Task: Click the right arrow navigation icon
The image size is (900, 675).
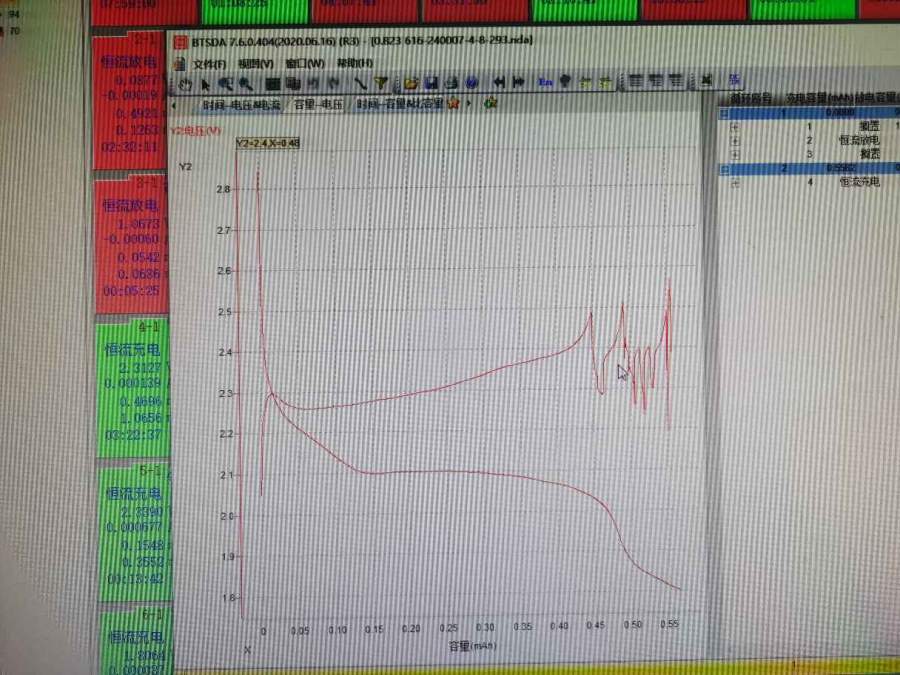Action: (x=518, y=82)
